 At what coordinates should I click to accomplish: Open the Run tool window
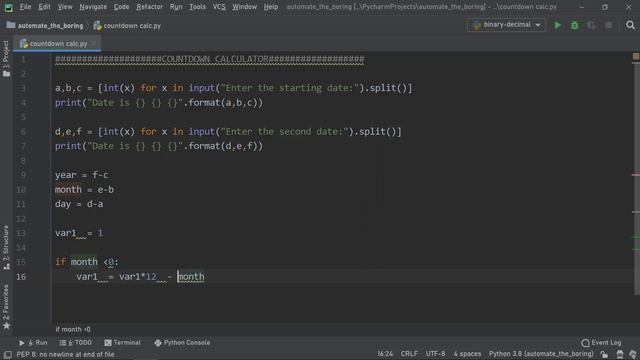click(33, 343)
